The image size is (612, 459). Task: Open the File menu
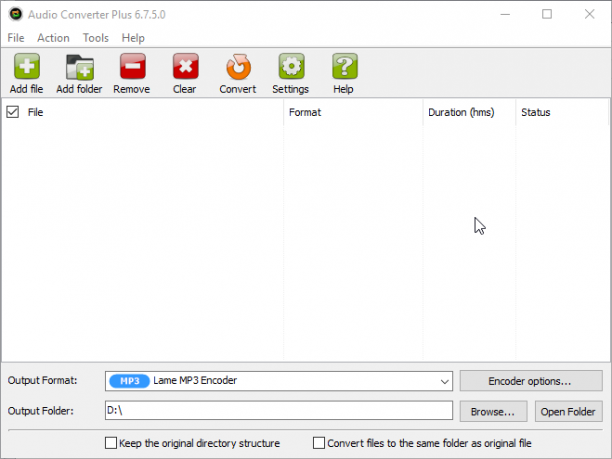point(16,38)
